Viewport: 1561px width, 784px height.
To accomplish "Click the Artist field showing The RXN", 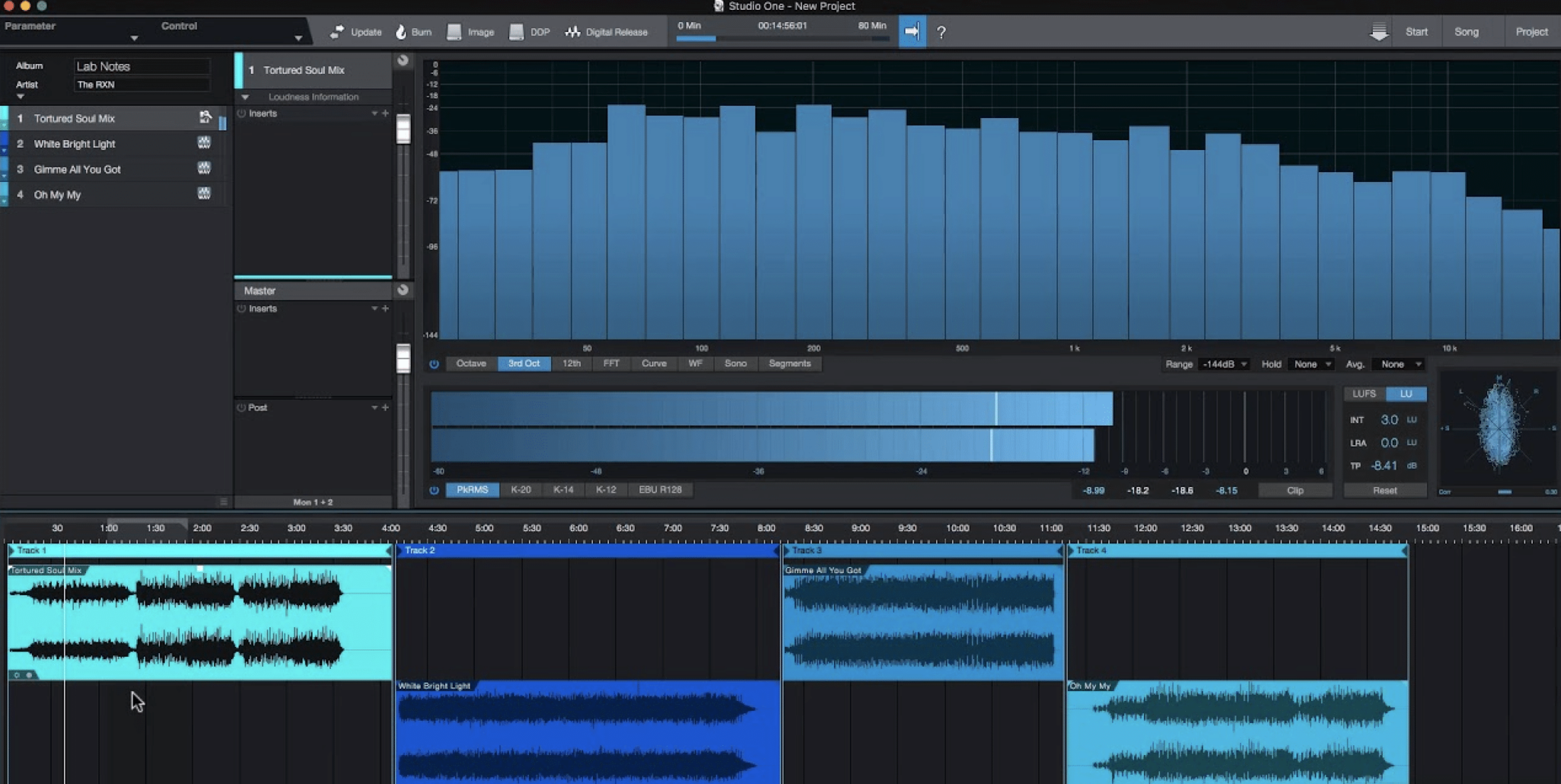I will click(x=141, y=84).
